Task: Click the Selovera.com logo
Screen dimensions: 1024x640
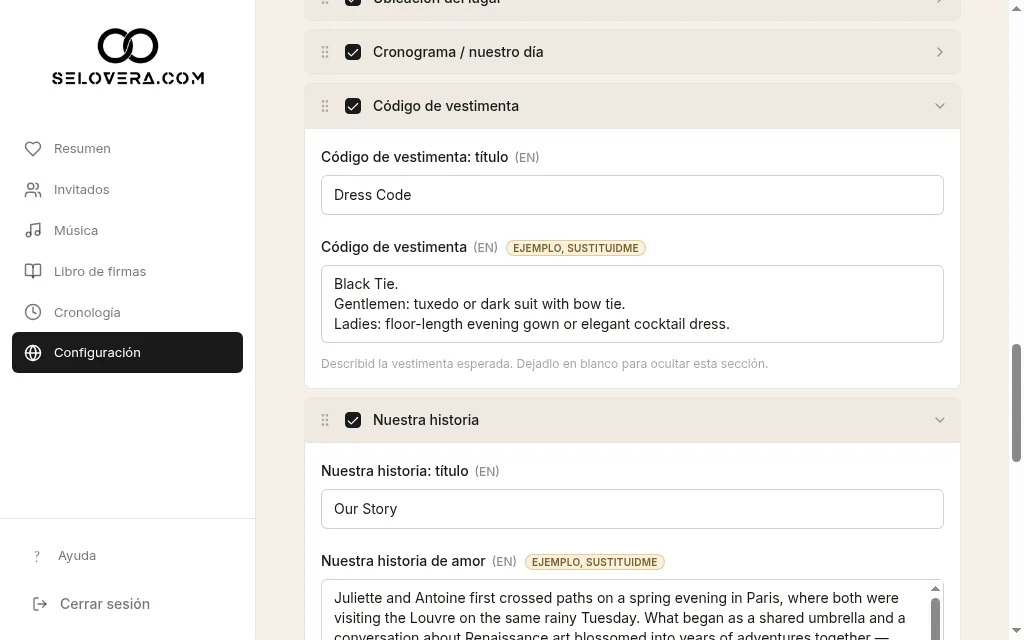Action: (128, 57)
